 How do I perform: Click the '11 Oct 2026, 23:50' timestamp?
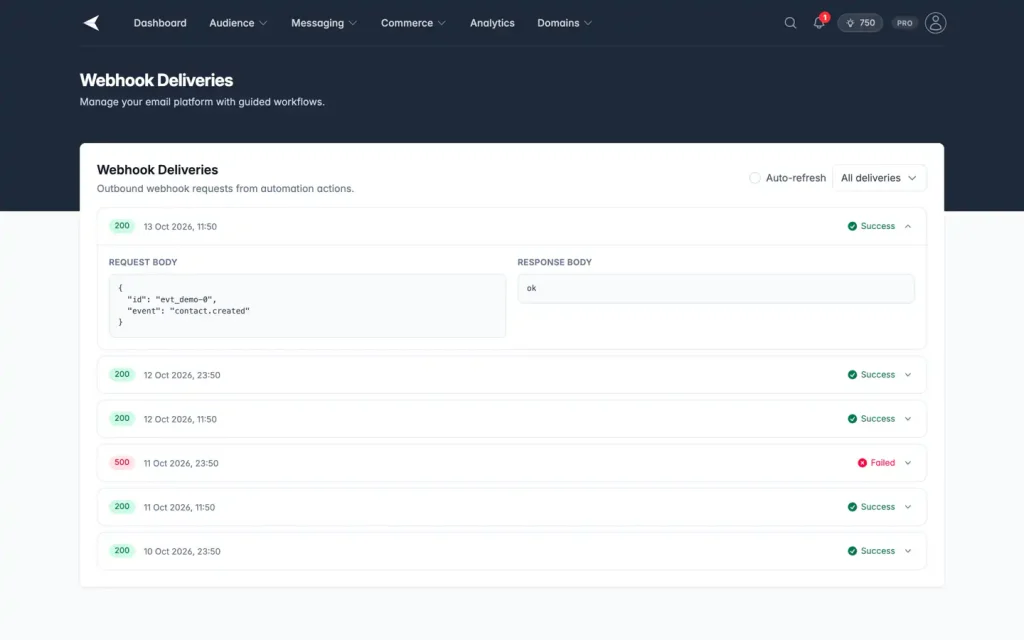[181, 463]
